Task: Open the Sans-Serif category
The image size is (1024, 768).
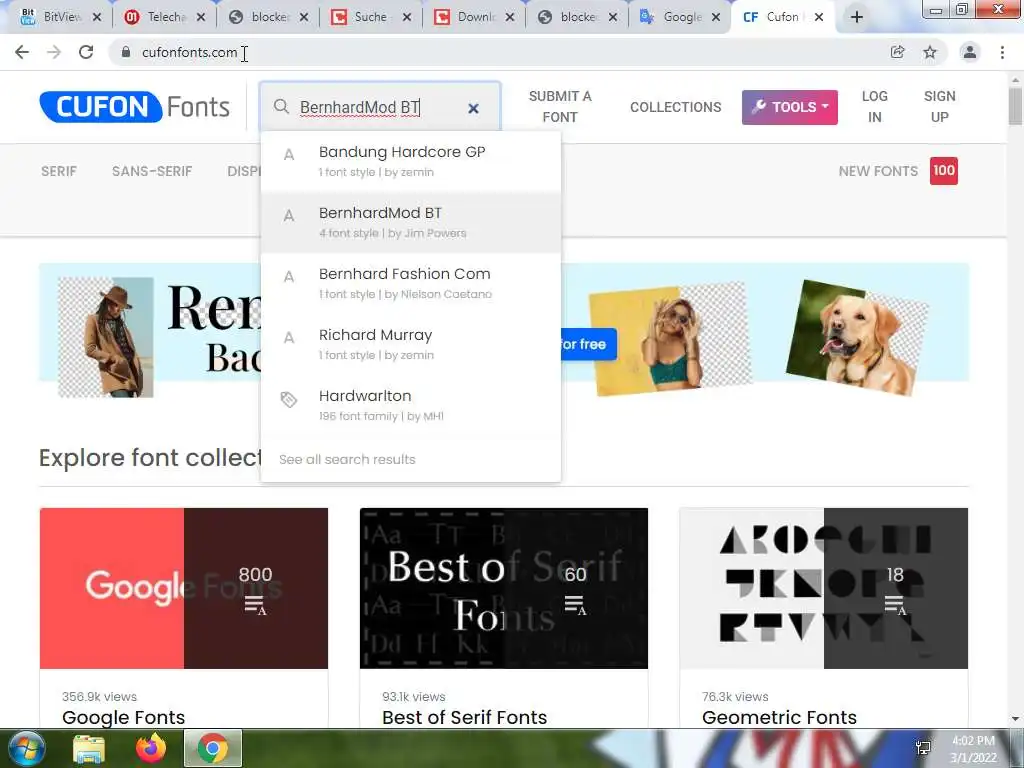Action: 152,171
